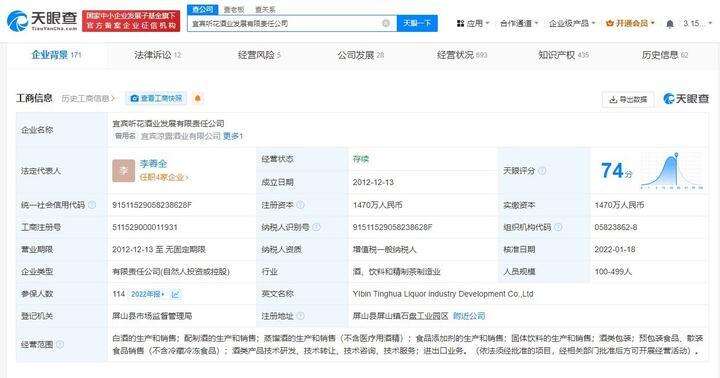Click the company name search field
Viewport: 720px width, 378px height.
[x=285, y=23]
